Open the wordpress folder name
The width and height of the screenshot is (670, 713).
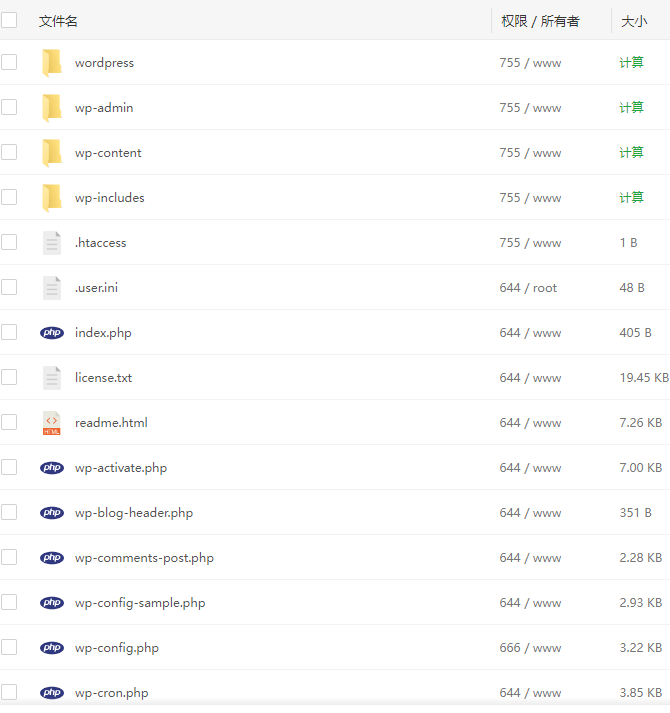pos(104,63)
